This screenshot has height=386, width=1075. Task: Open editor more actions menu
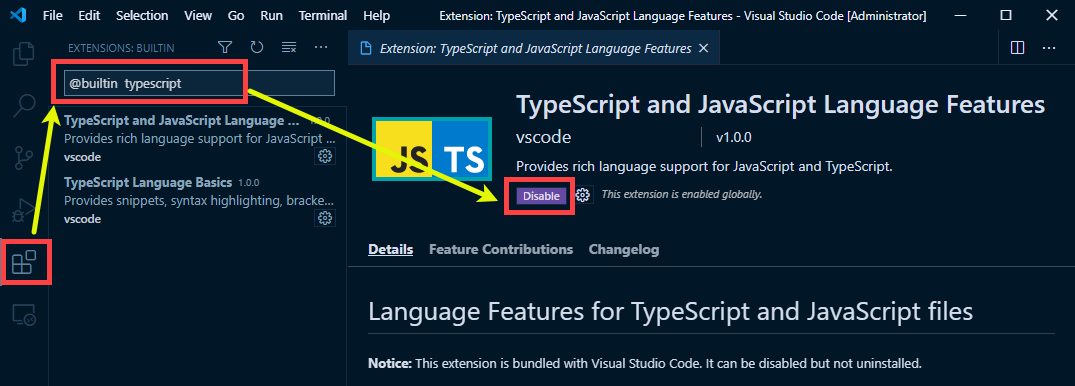pyautogui.click(x=1049, y=48)
